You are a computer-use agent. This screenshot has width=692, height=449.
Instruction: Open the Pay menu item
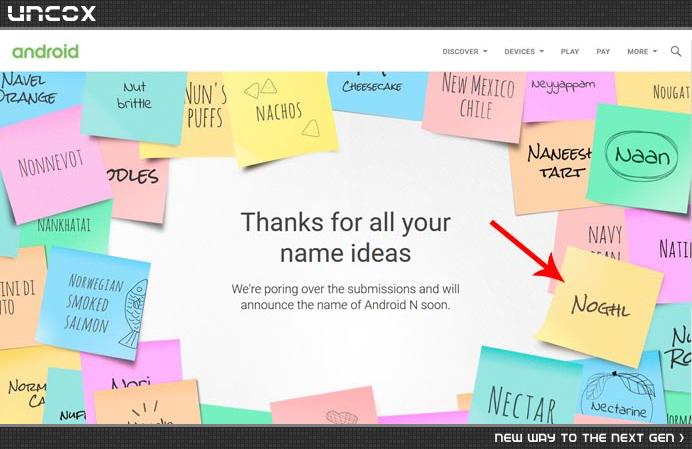point(603,52)
